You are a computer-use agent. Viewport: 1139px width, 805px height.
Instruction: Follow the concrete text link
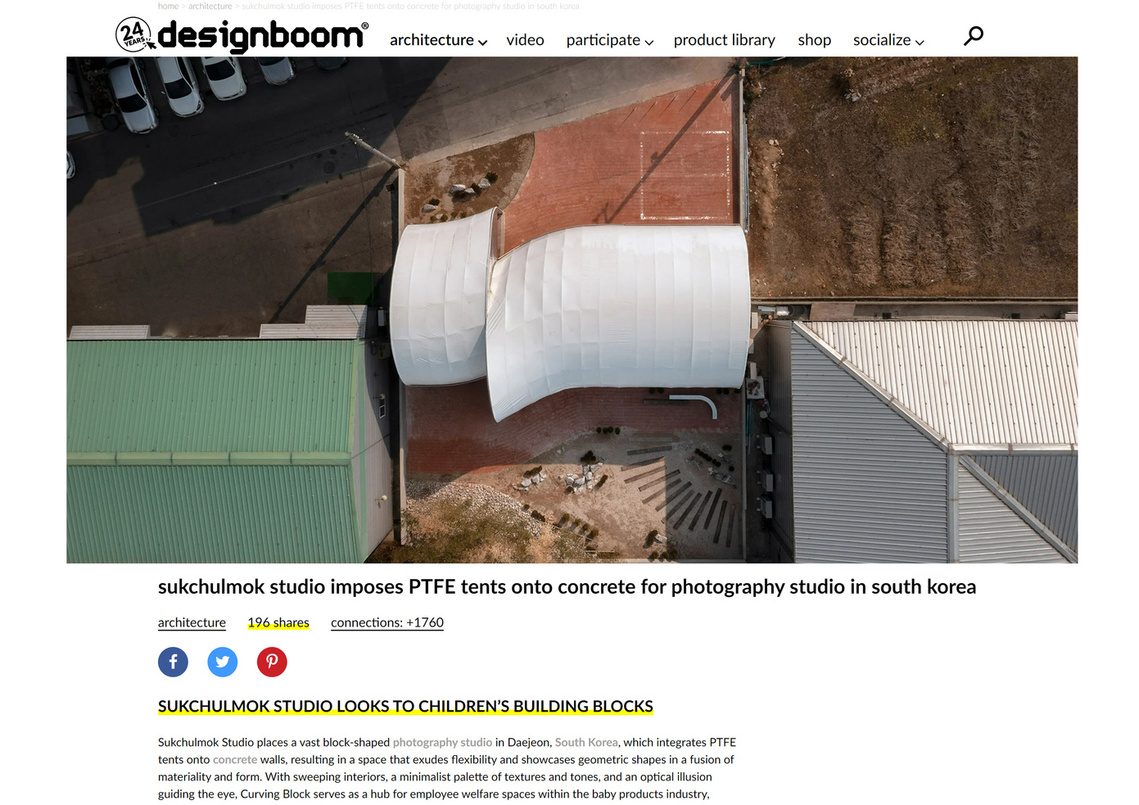(x=235, y=760)
